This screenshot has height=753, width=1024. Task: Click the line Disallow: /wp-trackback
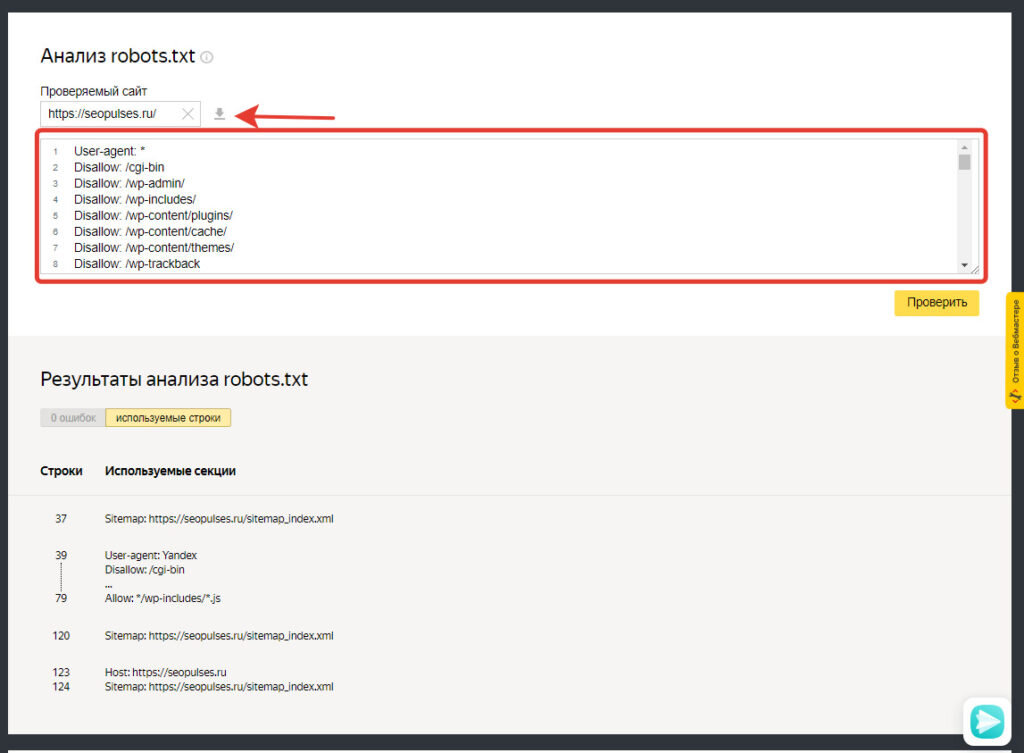136,264
